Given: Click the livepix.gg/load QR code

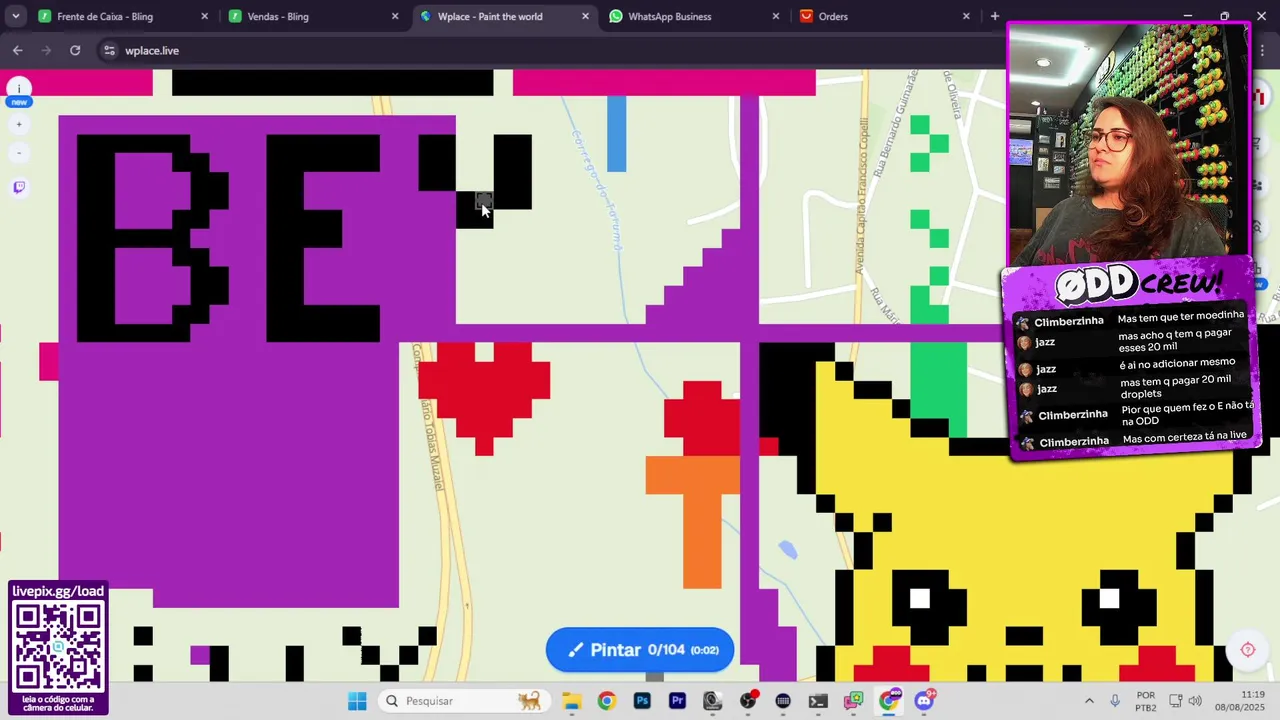Looking at the screenshot, I should click(58, 646).
